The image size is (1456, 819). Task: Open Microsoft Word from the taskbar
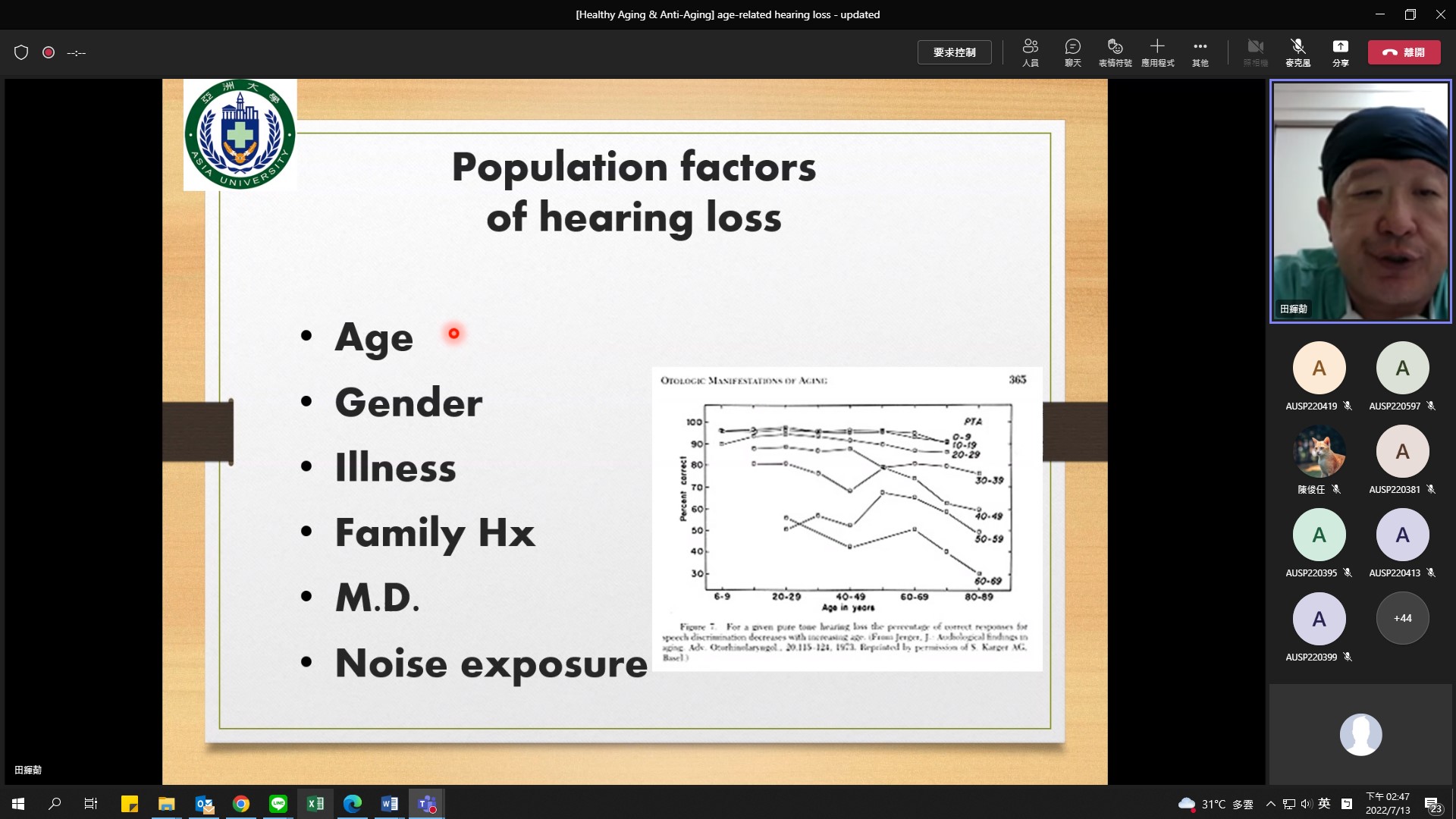click(390, 803)
